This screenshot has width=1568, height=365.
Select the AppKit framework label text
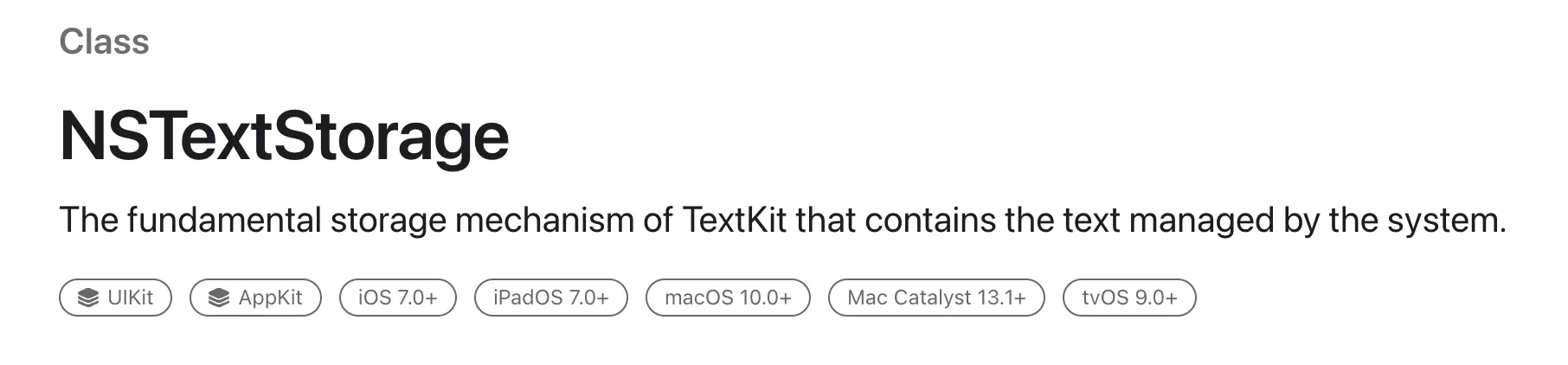coord(270,298)
